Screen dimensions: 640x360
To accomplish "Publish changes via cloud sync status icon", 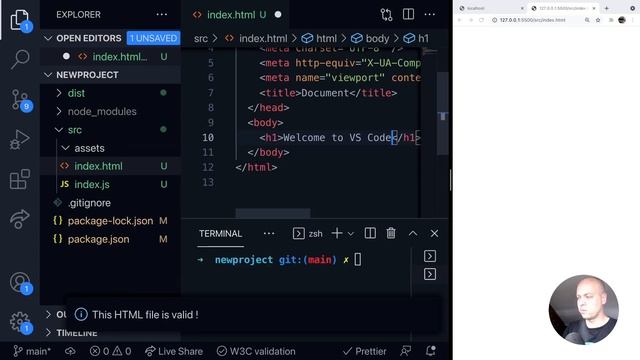I will [x=70, y=351].
